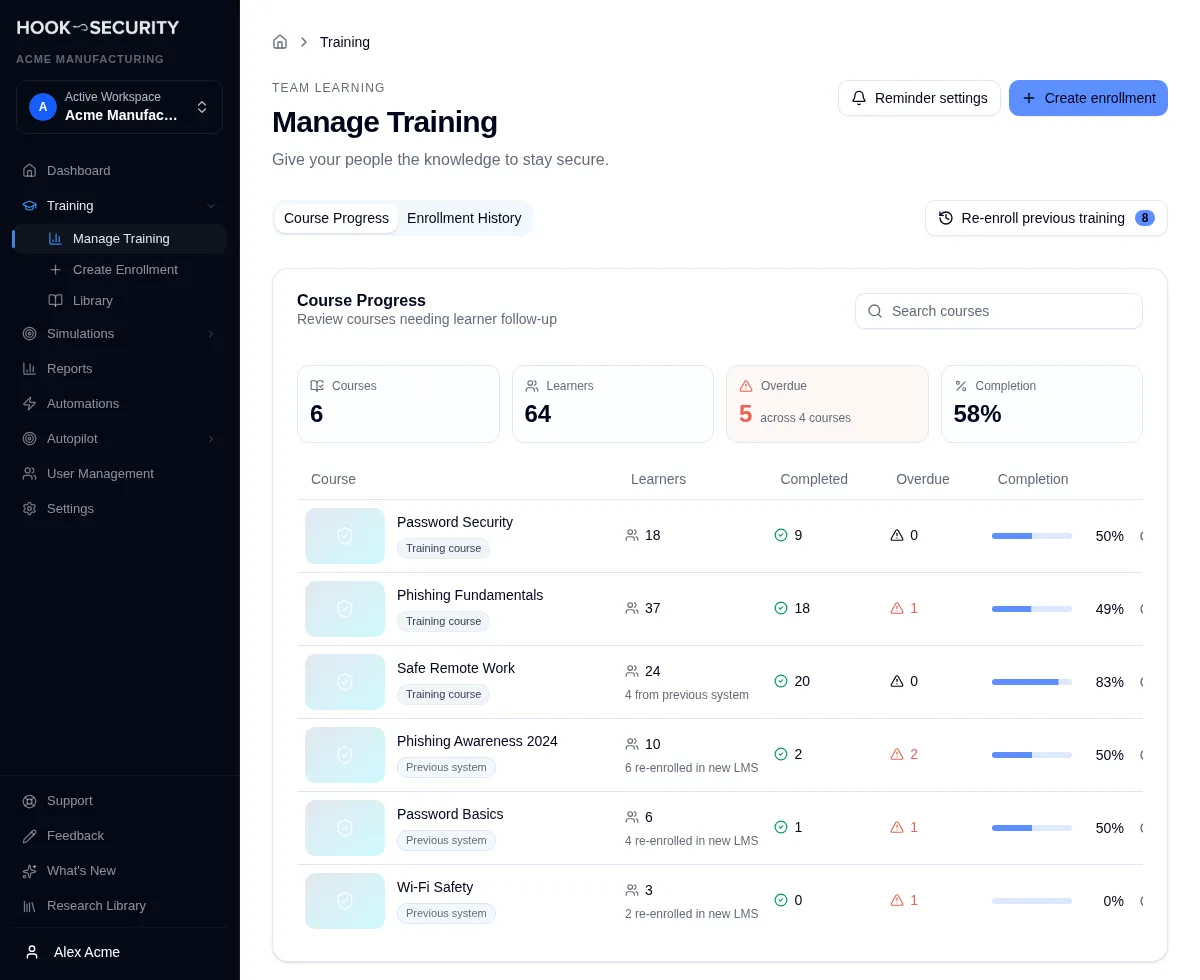The image size is (1200, 980).
Task: Click the Training graduation cap icon
Action: click(30, 206)
